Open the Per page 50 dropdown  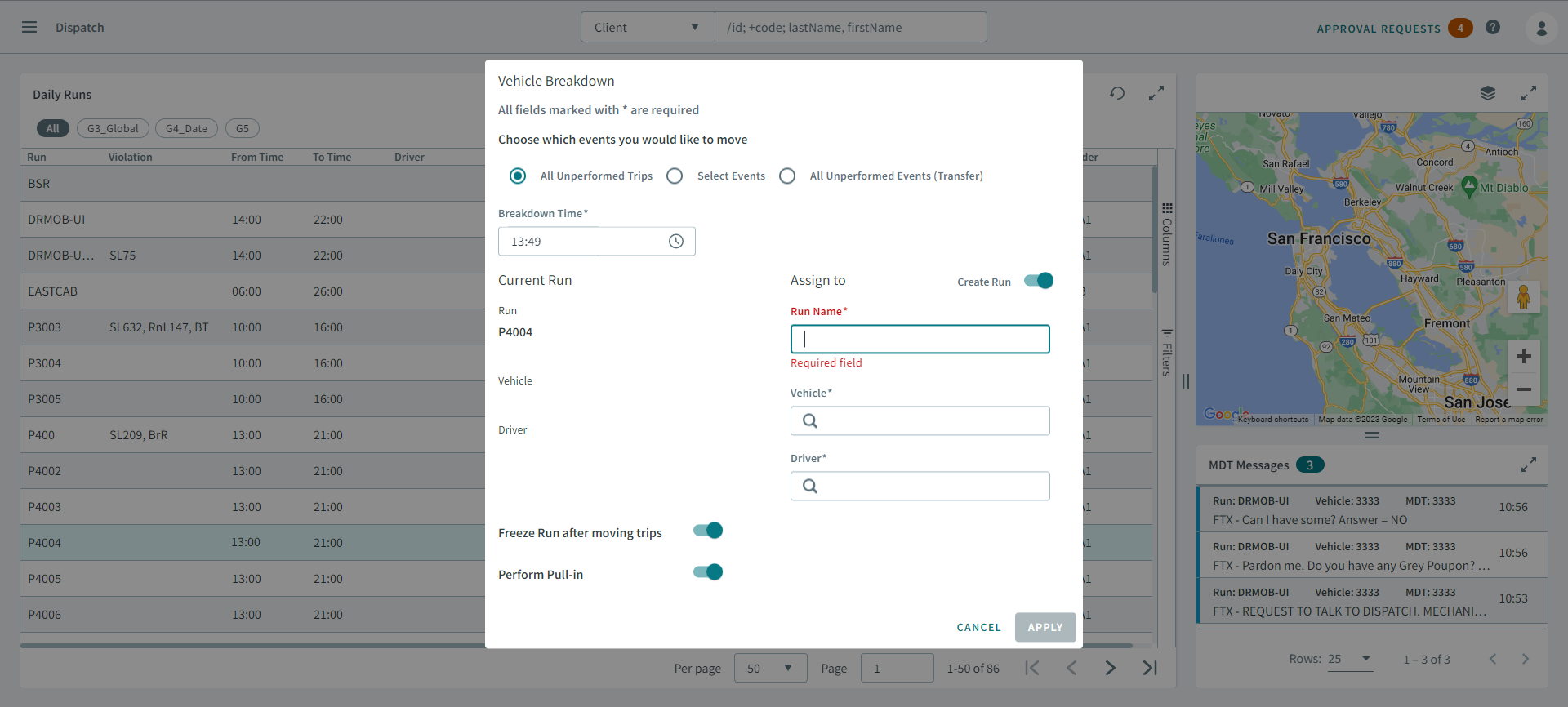770,668
